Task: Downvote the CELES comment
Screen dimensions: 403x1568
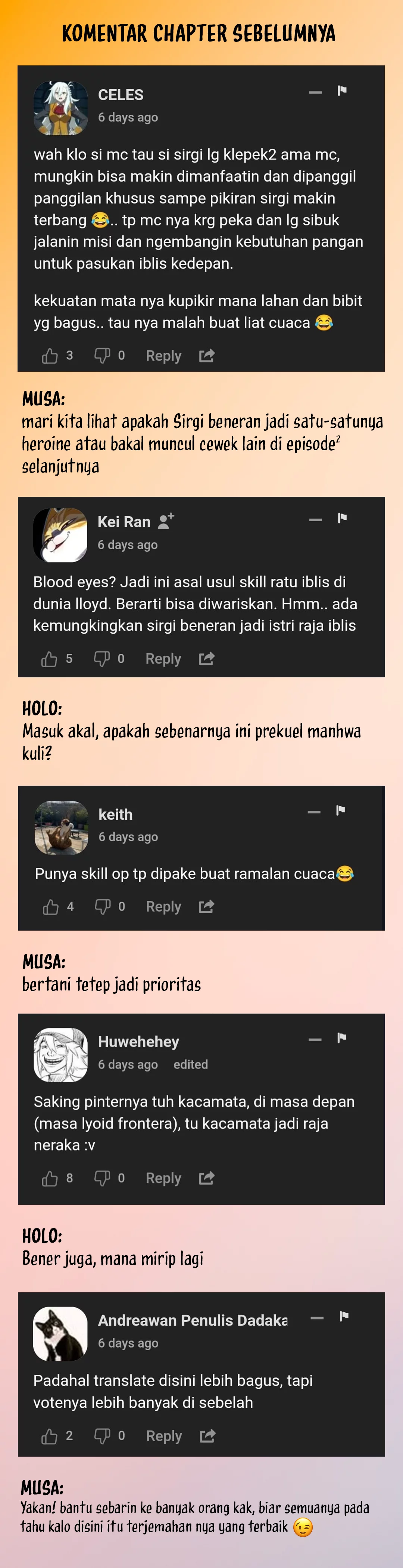Action: point(102,355)
